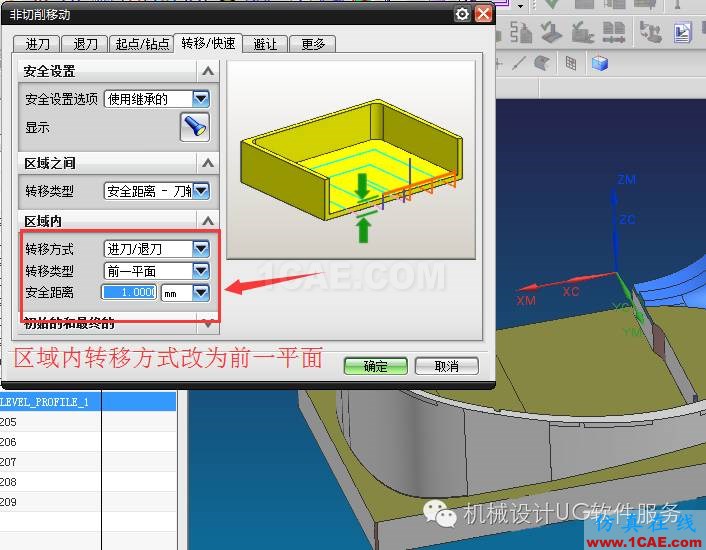
Task: Select the row ending in 207
Action: point(88,462)
